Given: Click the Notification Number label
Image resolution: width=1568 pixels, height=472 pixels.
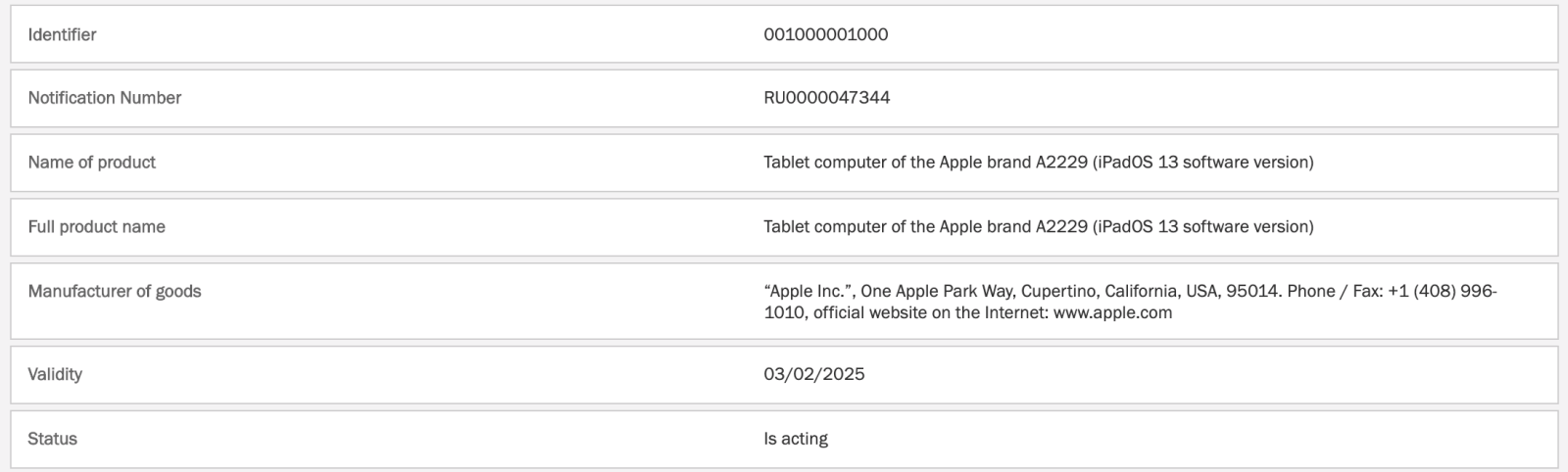Looking at the screenshot, I should pos(104,98).
